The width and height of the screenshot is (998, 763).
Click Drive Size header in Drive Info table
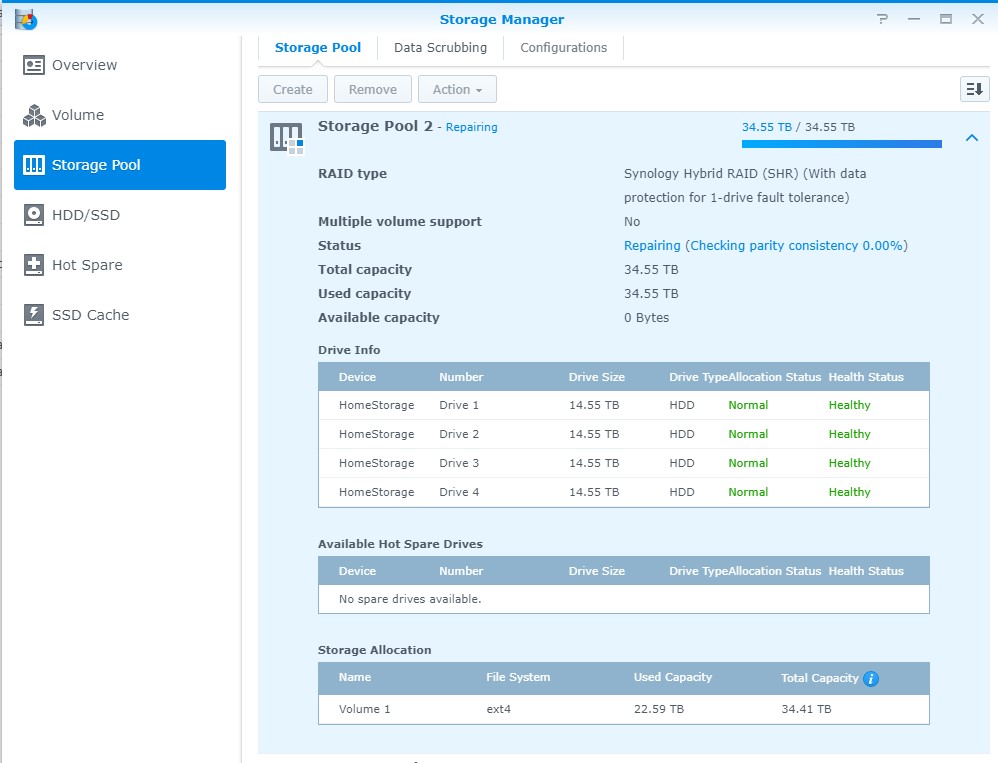click(596, 377)
